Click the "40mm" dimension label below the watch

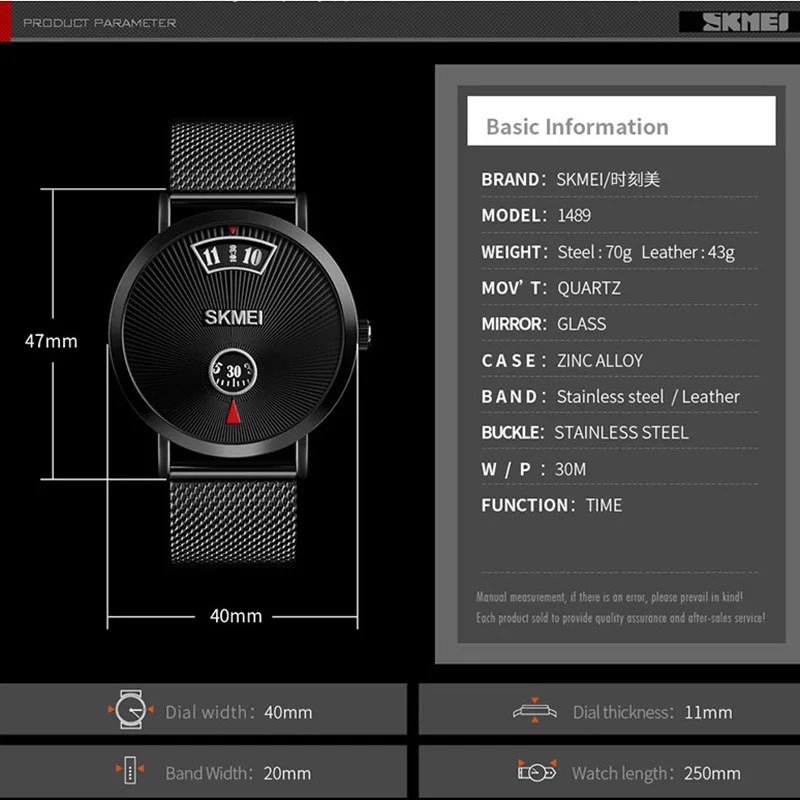(236, 616)
